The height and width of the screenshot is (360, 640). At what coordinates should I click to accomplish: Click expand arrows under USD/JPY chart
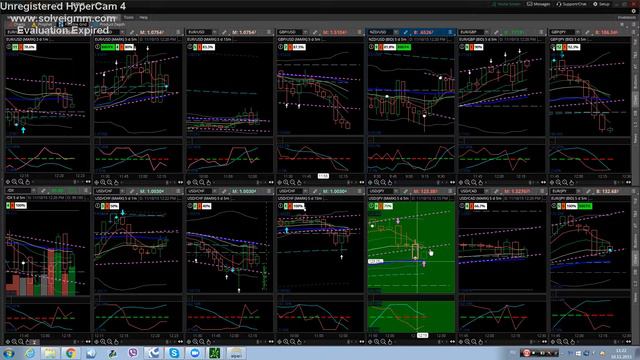tap(452, 342)
